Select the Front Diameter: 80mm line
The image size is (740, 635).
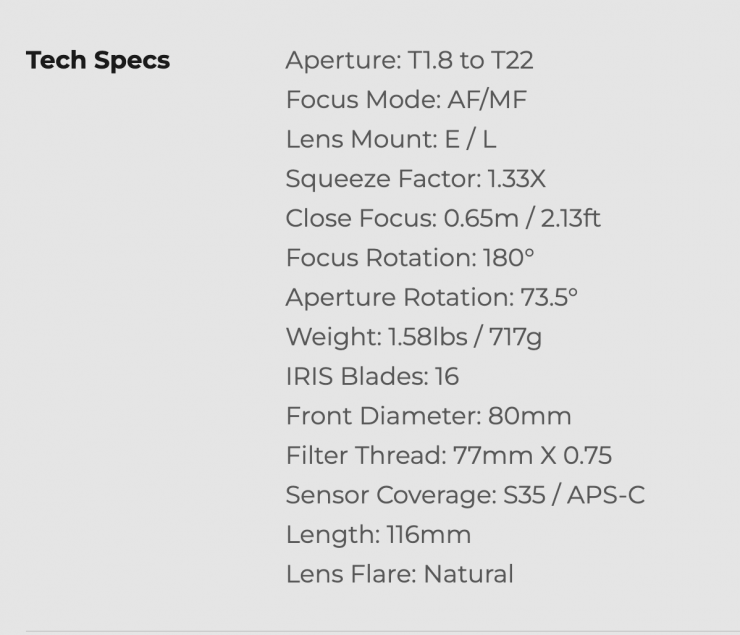pyautogui.click(x=428, y=416)
